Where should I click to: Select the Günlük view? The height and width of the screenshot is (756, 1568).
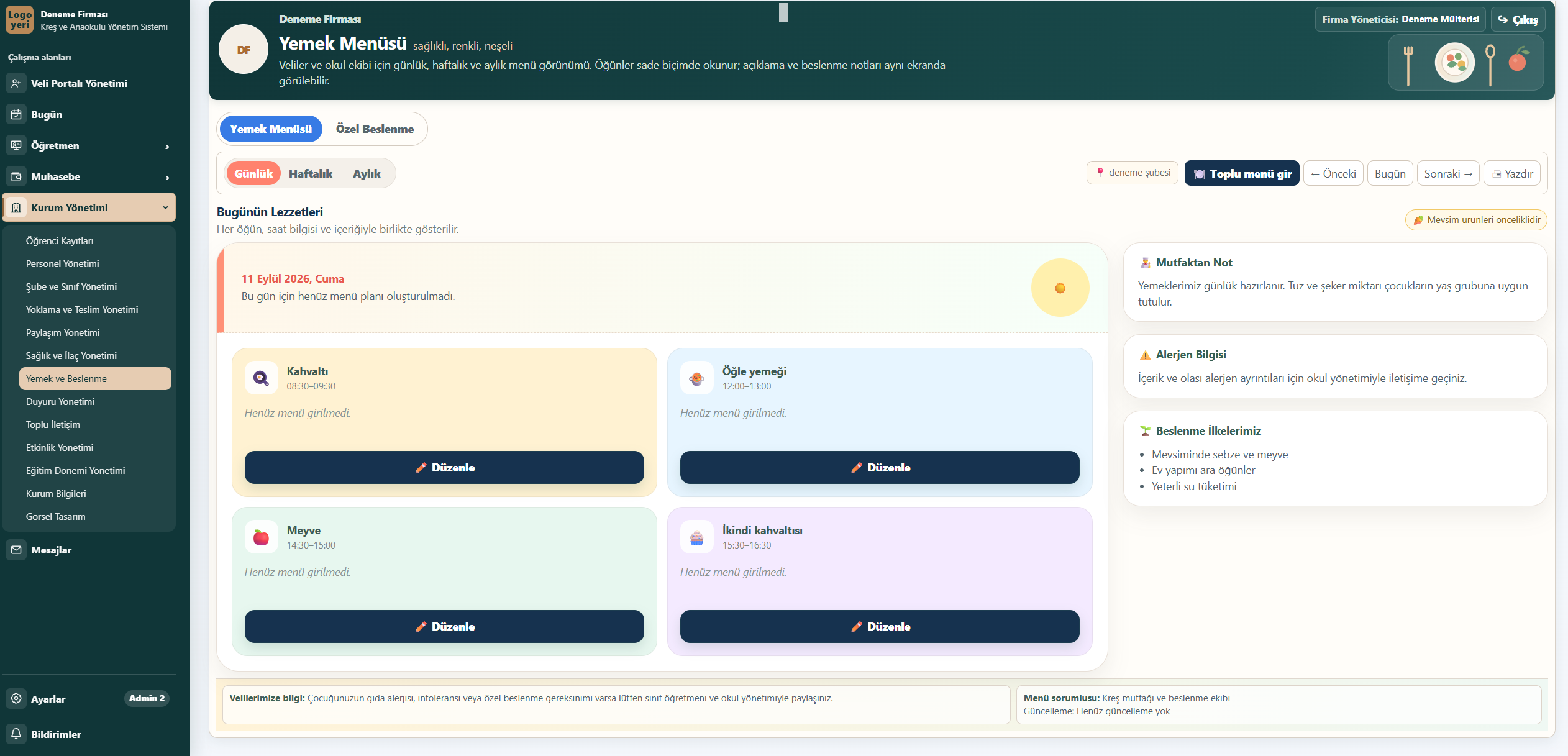pos(253,173)
